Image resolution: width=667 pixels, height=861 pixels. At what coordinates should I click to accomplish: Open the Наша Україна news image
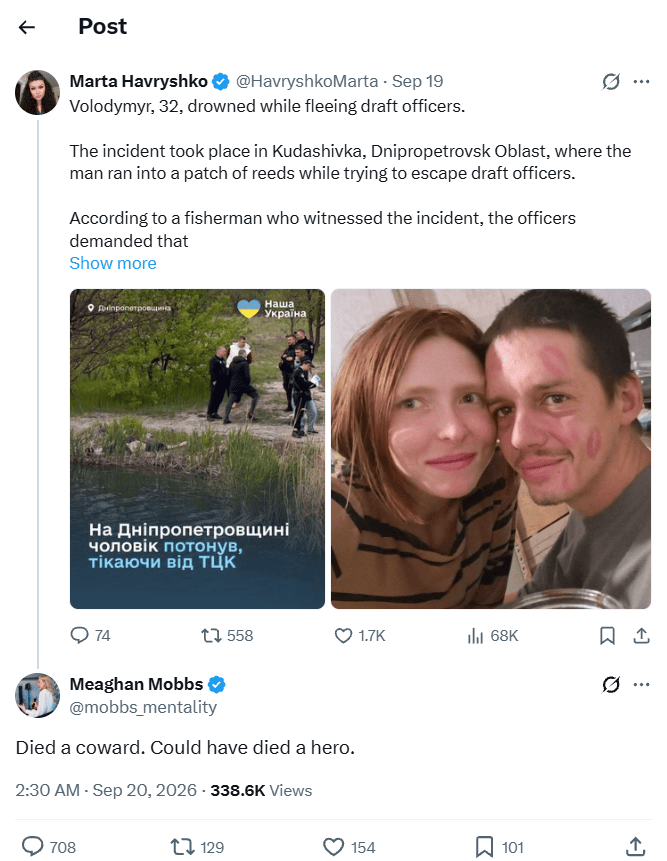pyautogui.click(x=197, y=449)
